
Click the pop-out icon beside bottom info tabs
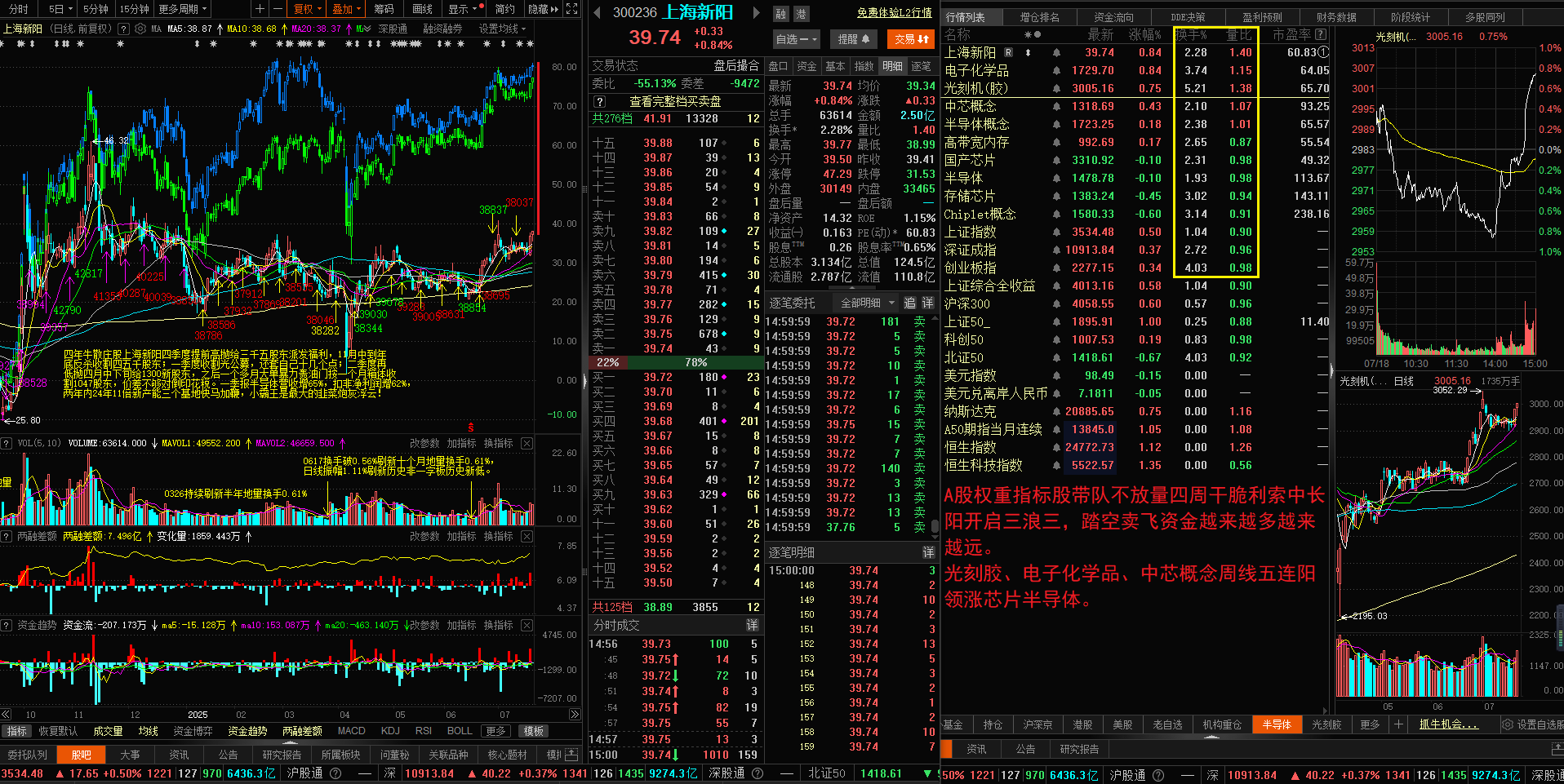[x=571, y=755]
